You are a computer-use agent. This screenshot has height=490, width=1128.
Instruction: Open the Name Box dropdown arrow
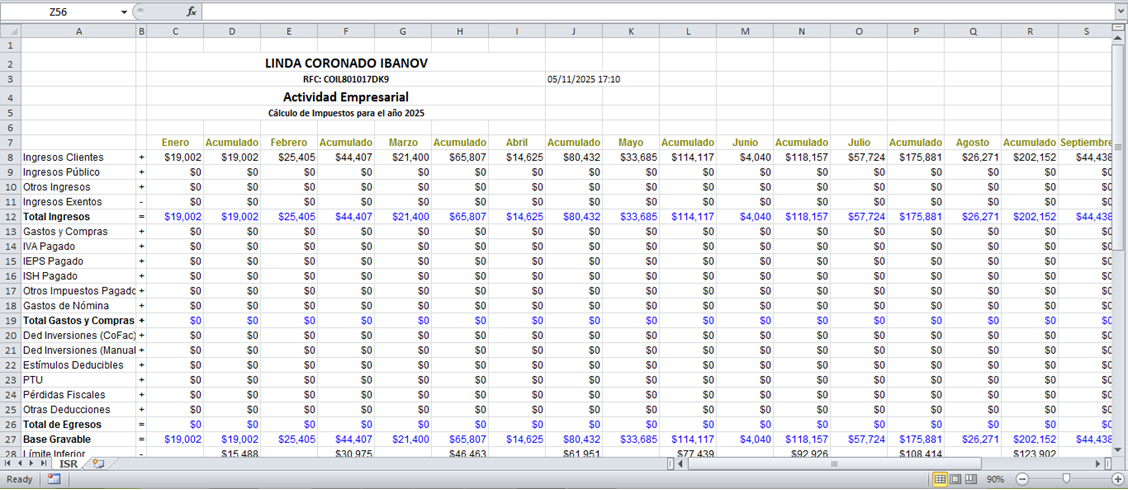[x=124, y=12]
